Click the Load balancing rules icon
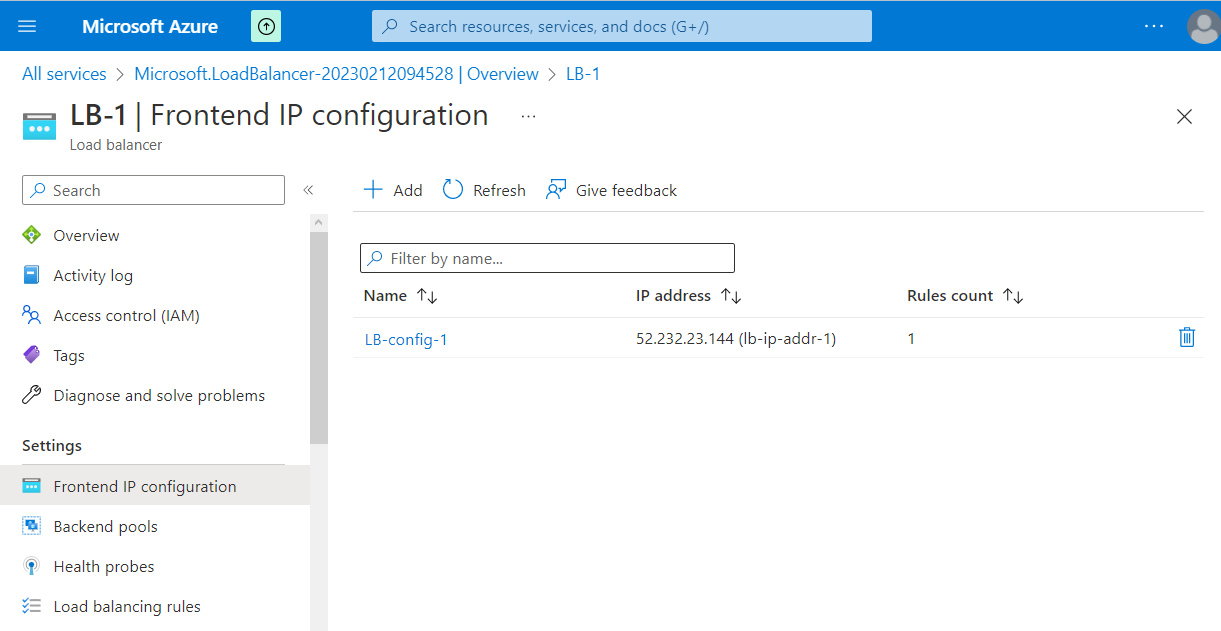Viewport: 1221px width, 631px height. coord(32,606)
